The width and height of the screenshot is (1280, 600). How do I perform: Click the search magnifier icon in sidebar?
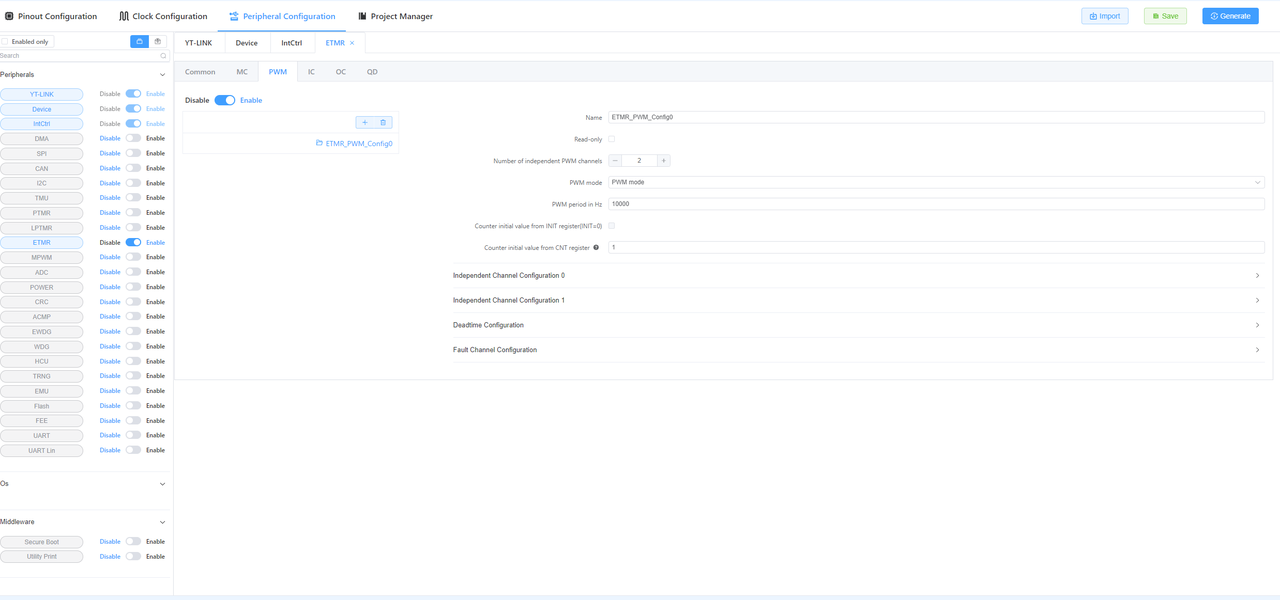click(x=164, y=56)
